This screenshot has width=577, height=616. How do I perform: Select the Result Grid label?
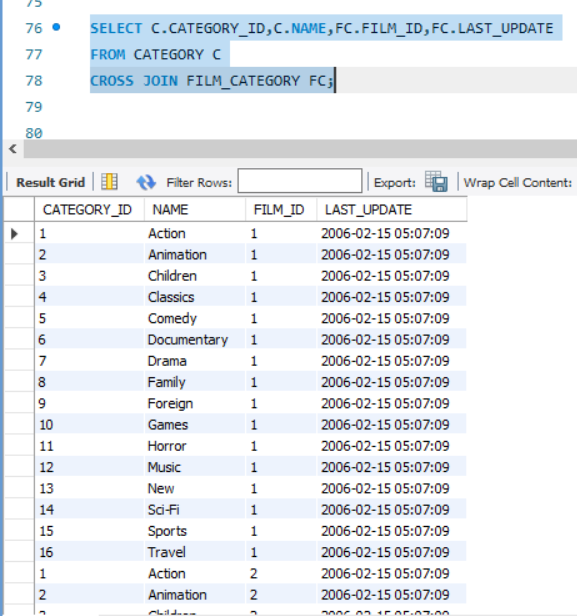pyautogui.click(x=51, y=183)
